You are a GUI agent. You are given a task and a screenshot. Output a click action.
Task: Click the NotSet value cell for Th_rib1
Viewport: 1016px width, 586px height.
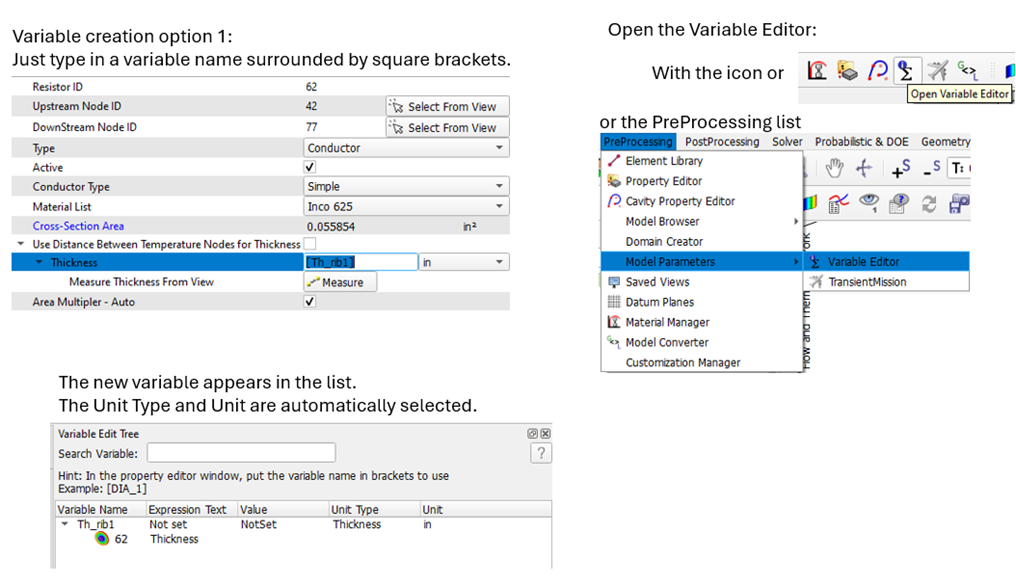point(259,524)
